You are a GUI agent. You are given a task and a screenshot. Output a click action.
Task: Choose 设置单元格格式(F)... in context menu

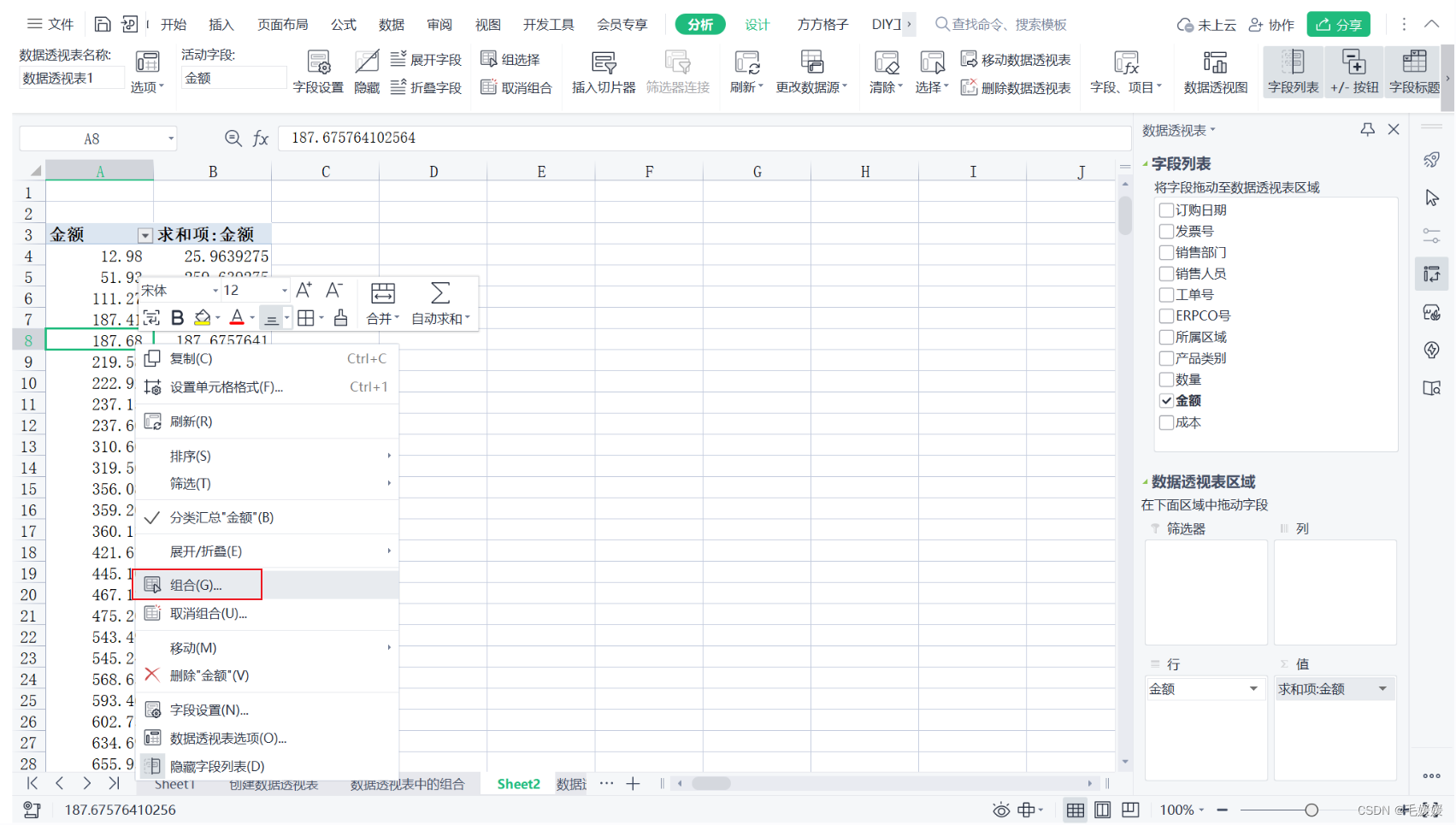(267, 387)
